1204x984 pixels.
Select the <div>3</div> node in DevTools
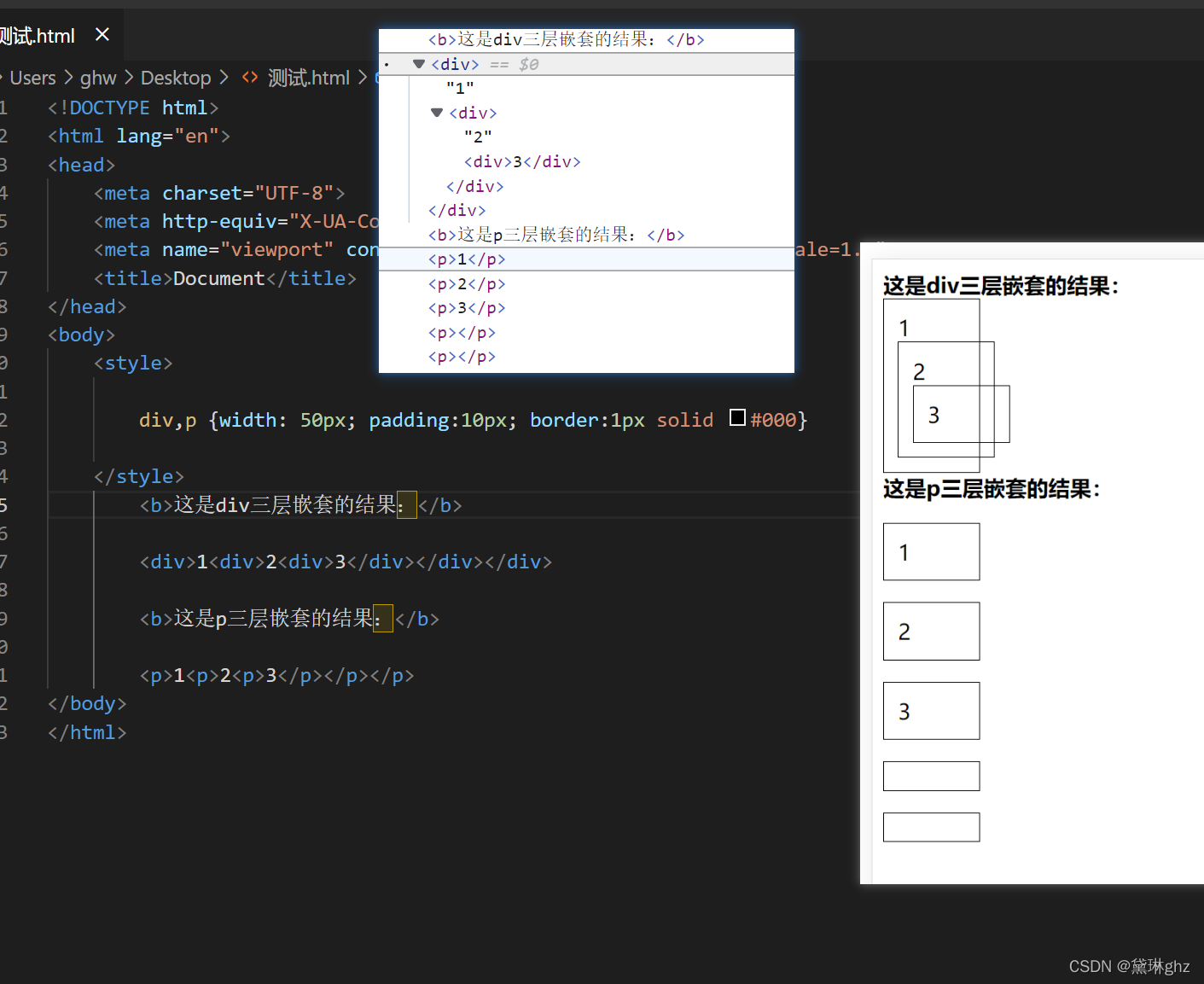pyautogui.click(x=522, y=161)
